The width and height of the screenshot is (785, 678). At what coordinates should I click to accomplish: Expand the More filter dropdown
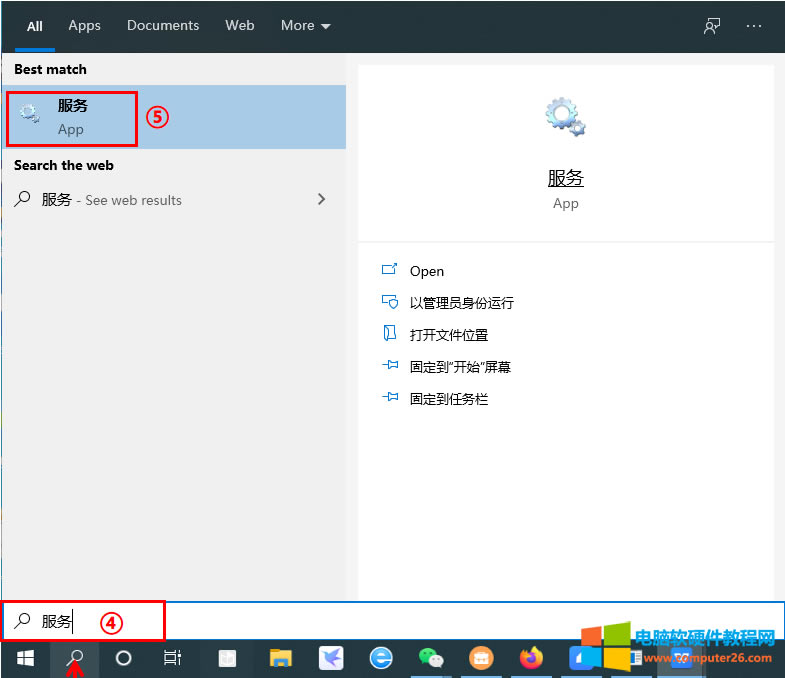[305, 26]
